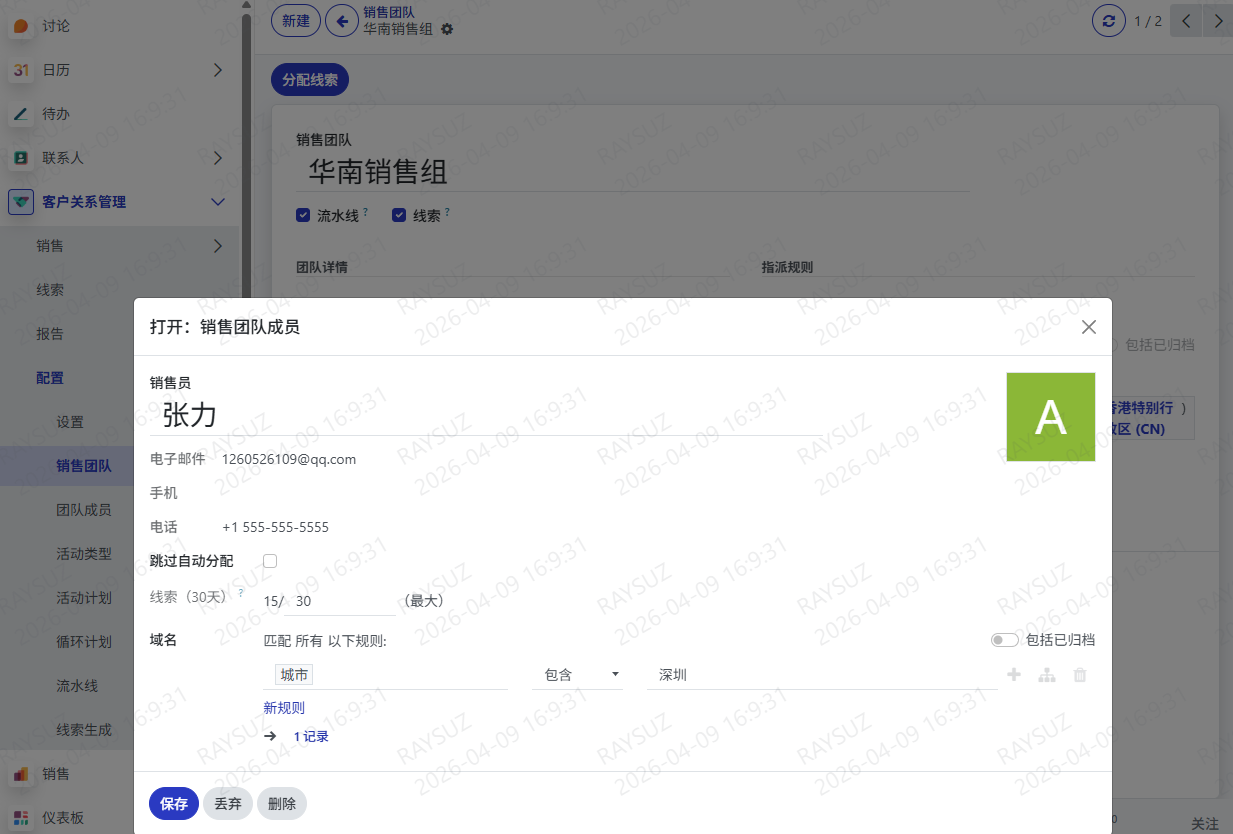Toggle the 线索 checkbox on team form
1233x834 pixels.
[x=399, y=215]
